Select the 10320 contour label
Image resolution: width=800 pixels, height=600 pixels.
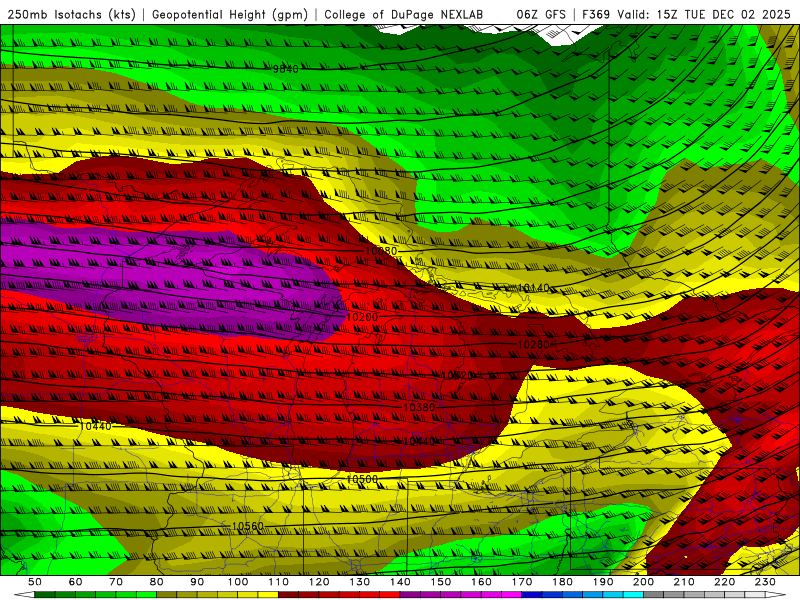457,376
